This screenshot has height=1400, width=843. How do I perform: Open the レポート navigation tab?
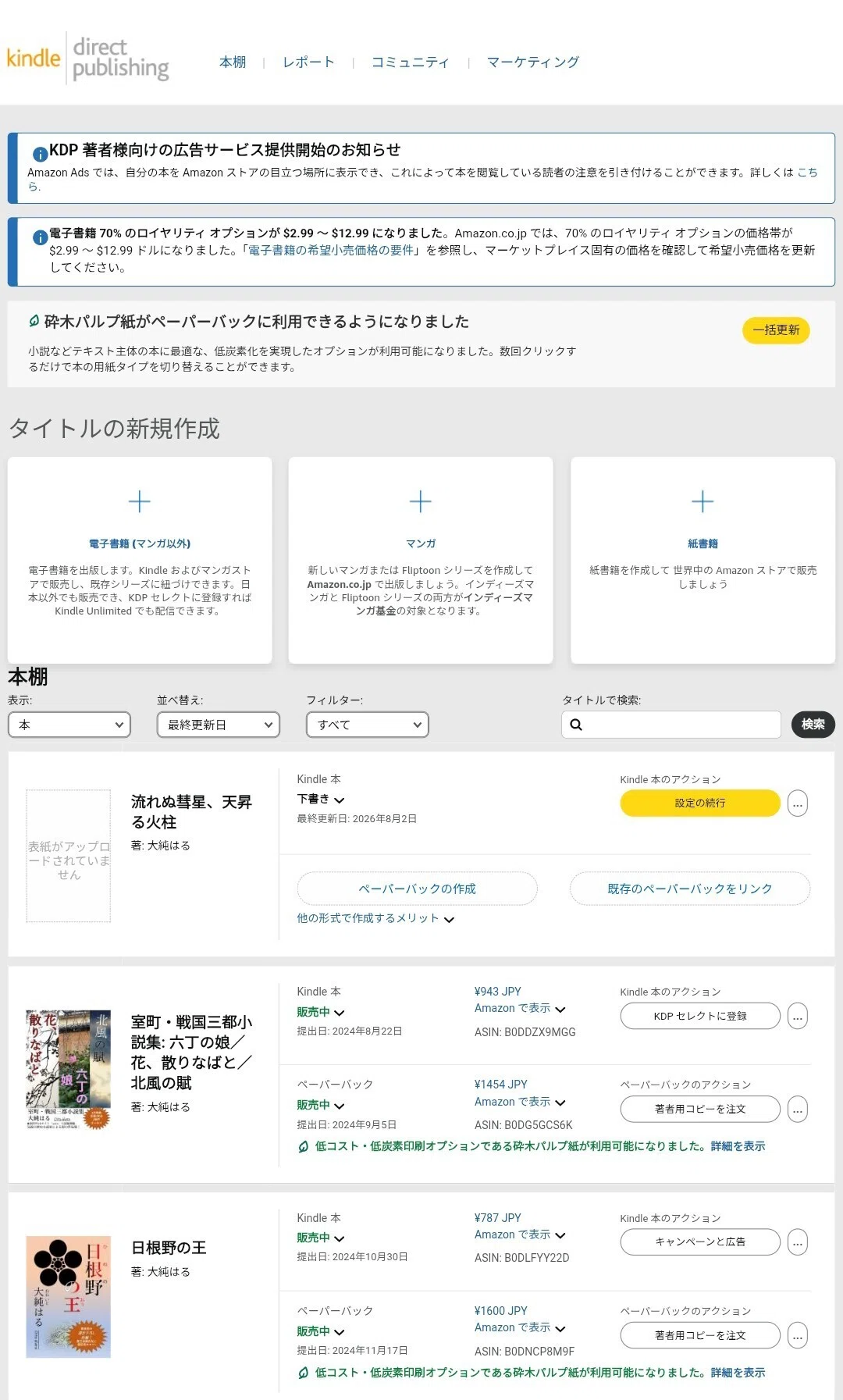[x=308, y=62]
